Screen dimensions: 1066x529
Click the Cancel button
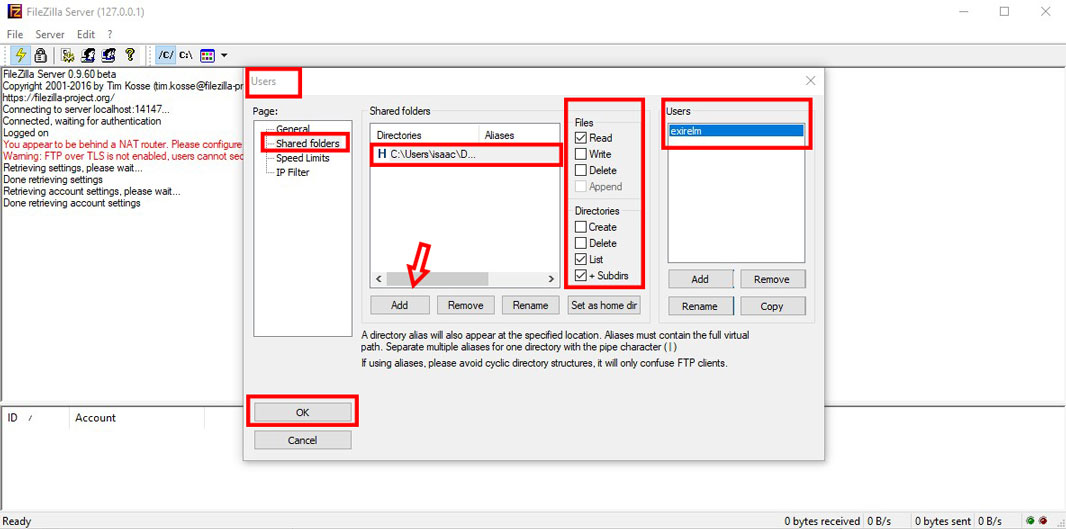pos(303,440)
